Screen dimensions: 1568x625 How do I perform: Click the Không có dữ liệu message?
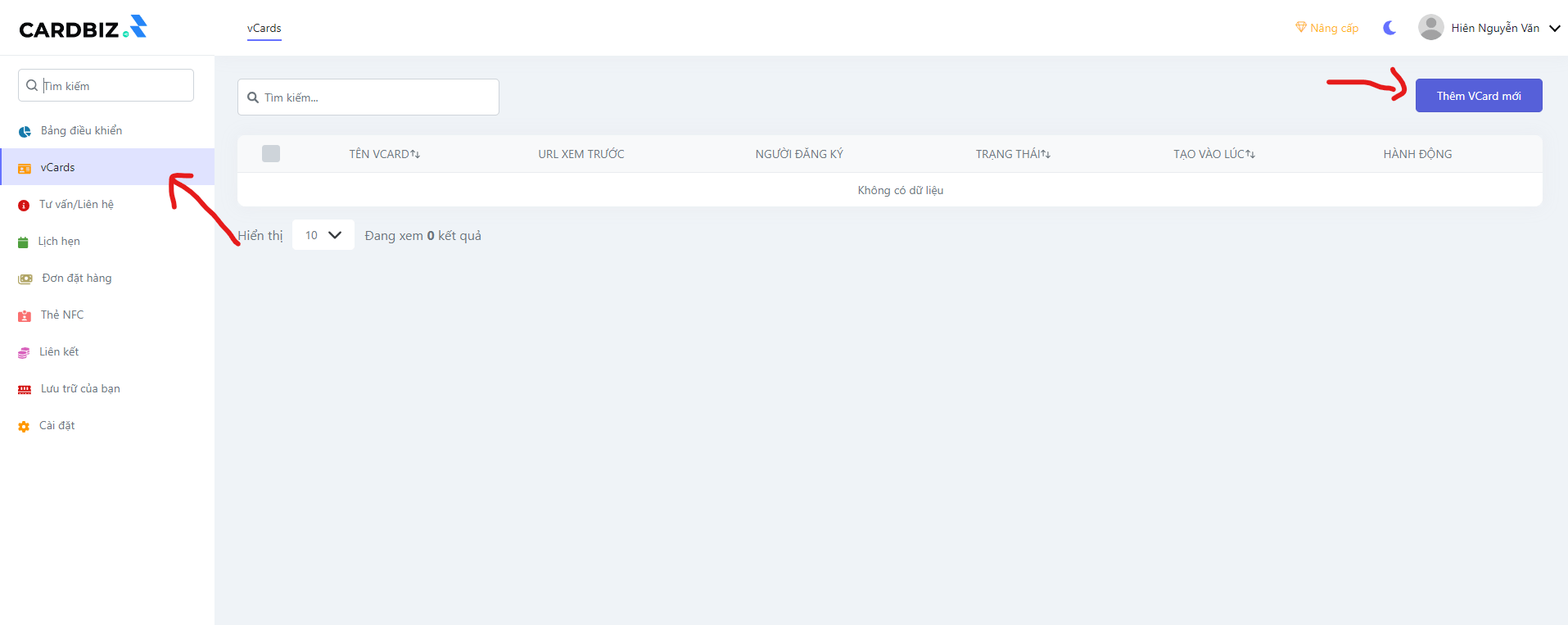(901, 190)
